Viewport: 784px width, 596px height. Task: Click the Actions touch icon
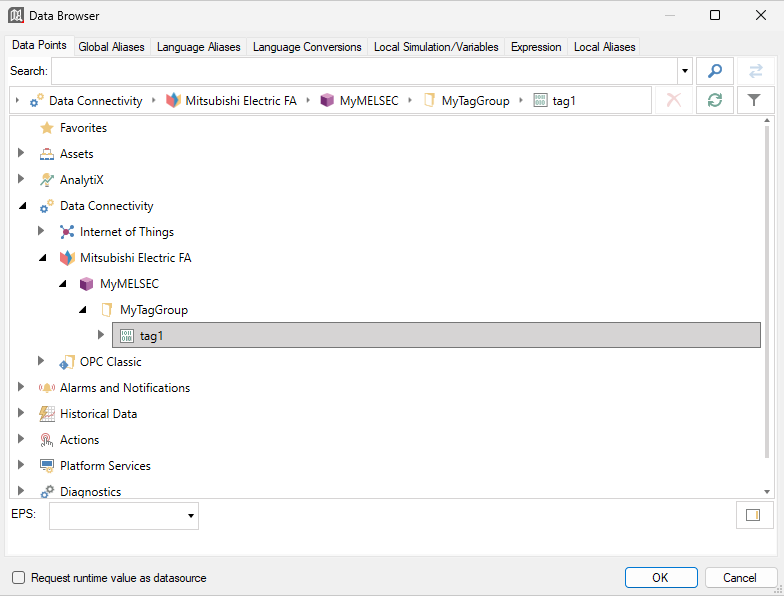46,440
